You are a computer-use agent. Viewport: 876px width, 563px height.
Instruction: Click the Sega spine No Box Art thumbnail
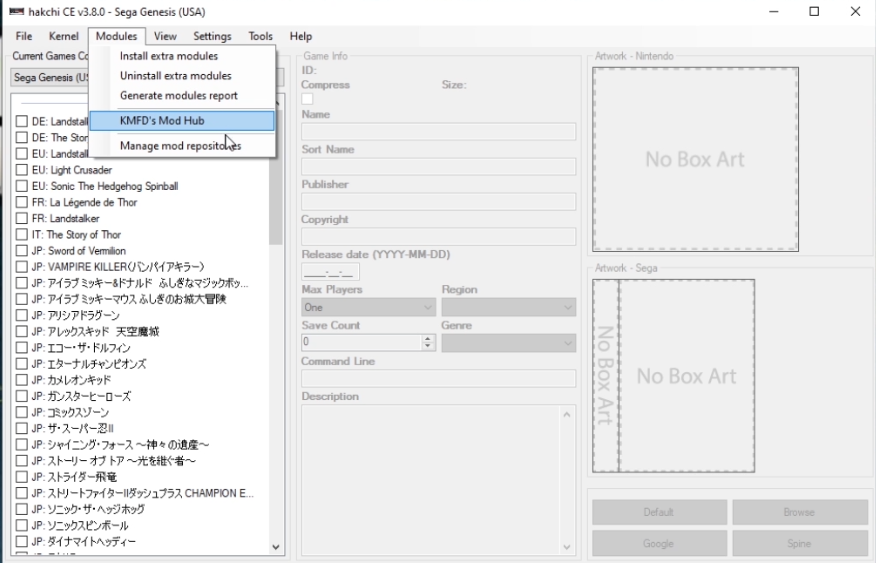pos(606,376)
